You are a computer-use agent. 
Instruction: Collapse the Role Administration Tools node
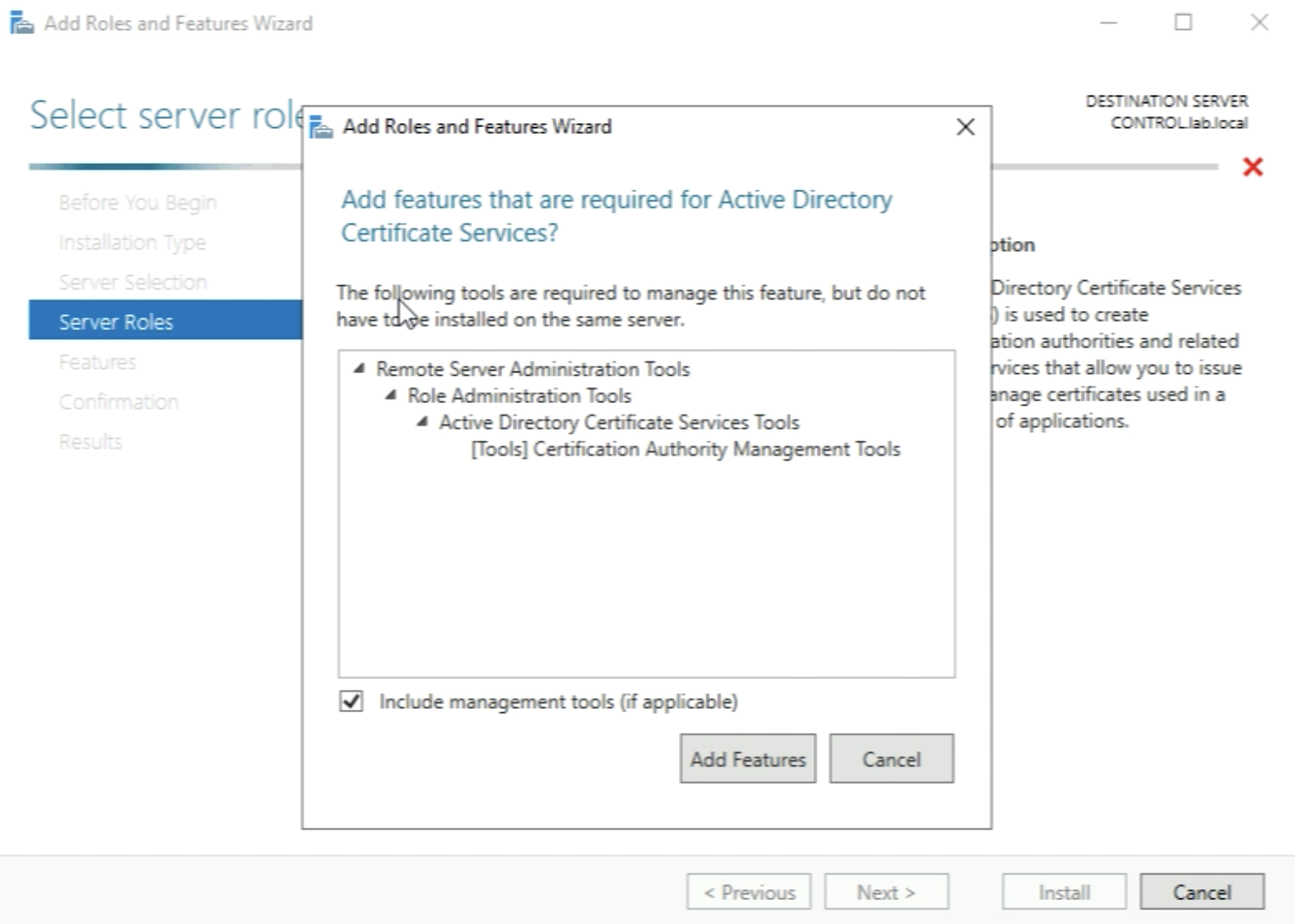tap(391, 395)
